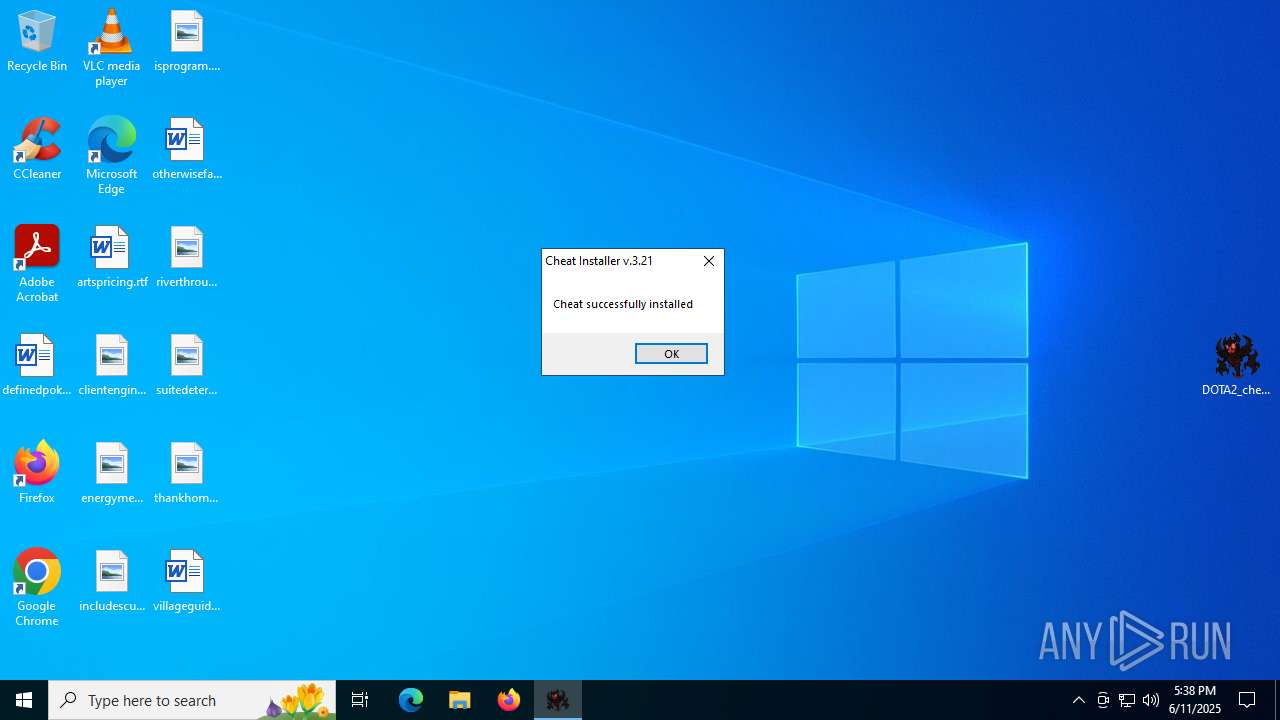Click the Meet Now tray icon
This screenshot has width=1280, height=720.
[x=1103, y=700]
